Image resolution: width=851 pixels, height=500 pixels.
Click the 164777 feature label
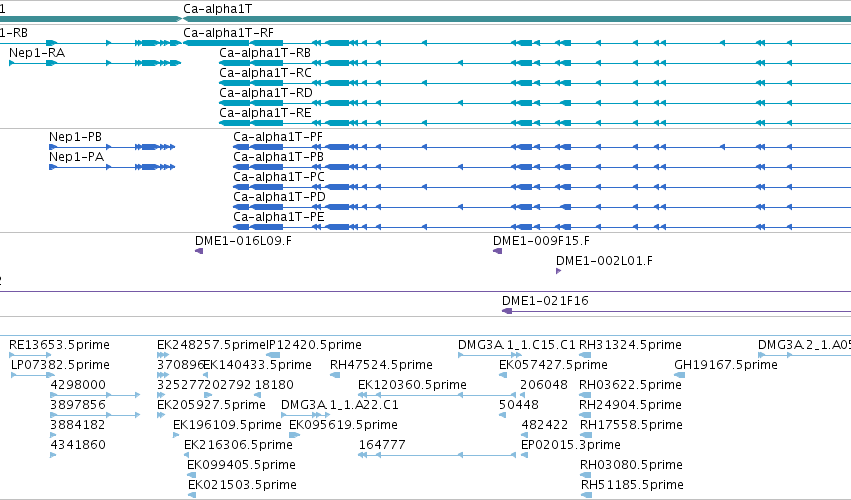click(382, 446)
